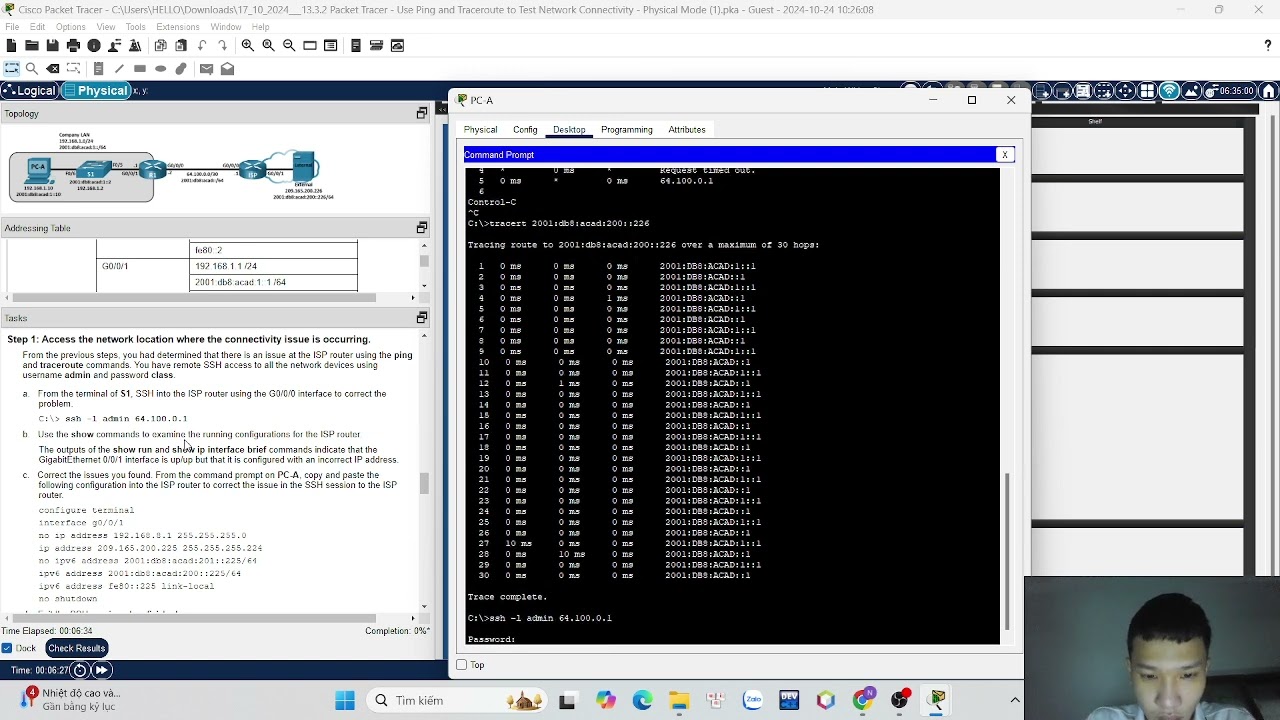The height and width of the screenshot is (720, 1280).
Task: Choose the Delete tool
Action: click(53, 69)
